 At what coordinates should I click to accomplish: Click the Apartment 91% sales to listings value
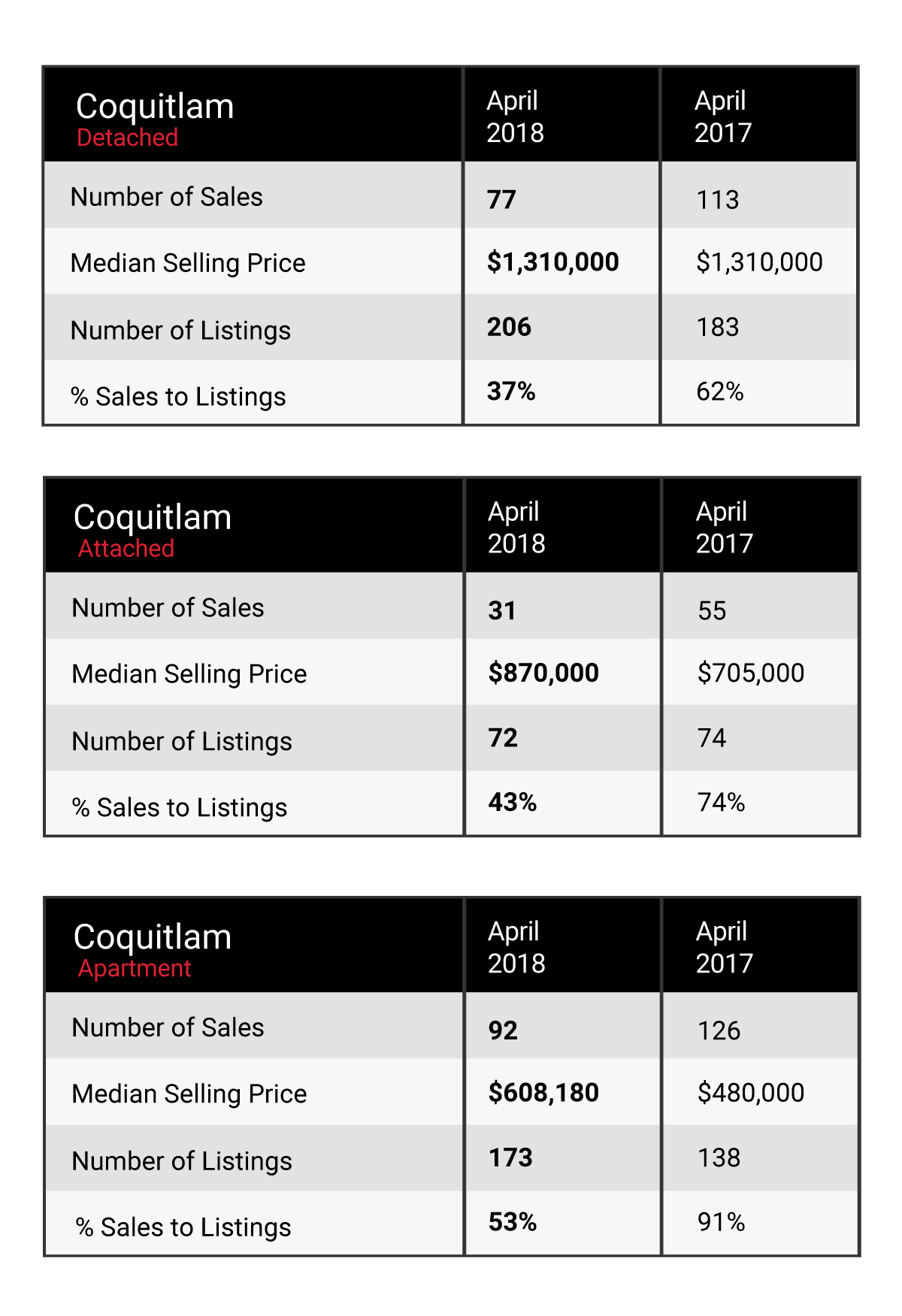[721, 1222]
